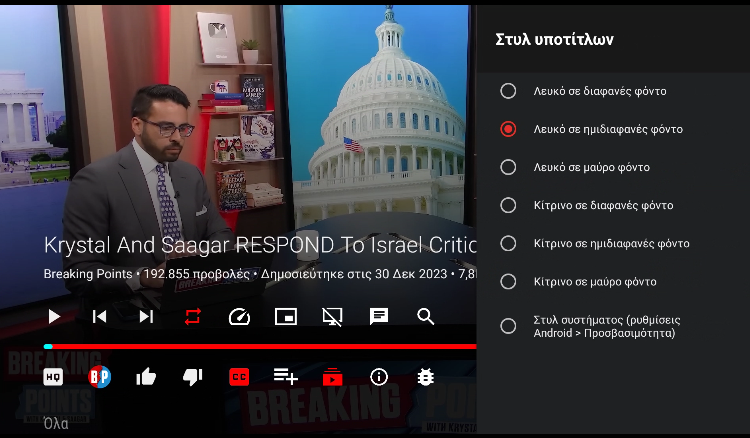Skip to the next video
This screenshot has height=438, width=750.
pos(146,317)
